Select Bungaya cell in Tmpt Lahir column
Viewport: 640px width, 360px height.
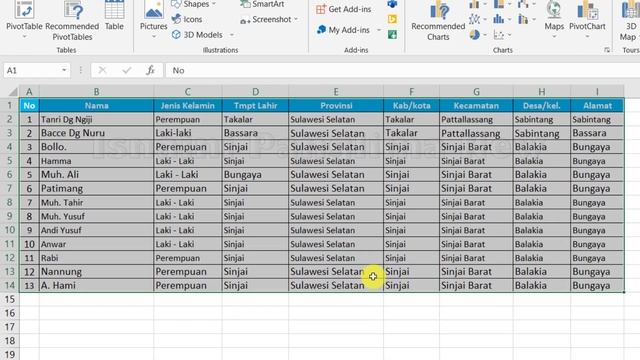(x=256, y=175)
